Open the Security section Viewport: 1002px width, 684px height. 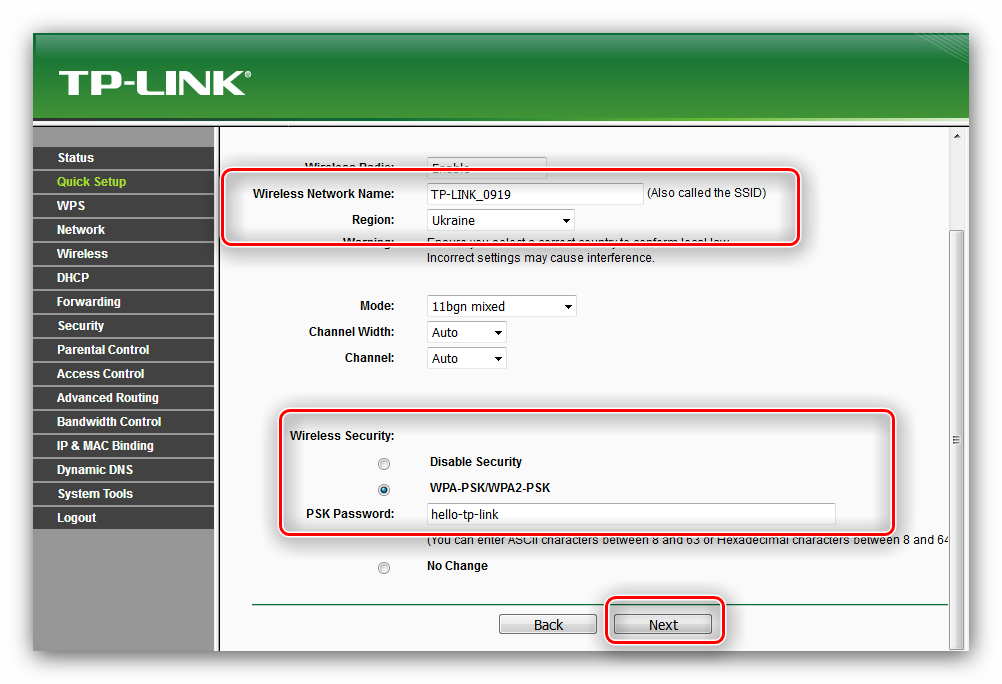(123, 326)
